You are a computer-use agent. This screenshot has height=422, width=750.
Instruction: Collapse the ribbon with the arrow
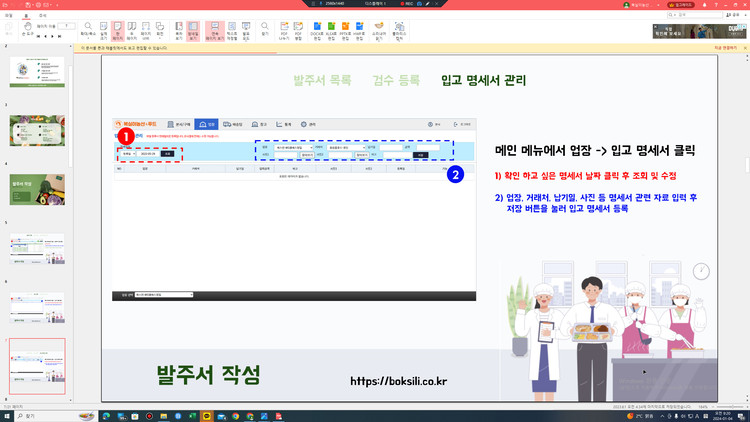click(745, 15)
